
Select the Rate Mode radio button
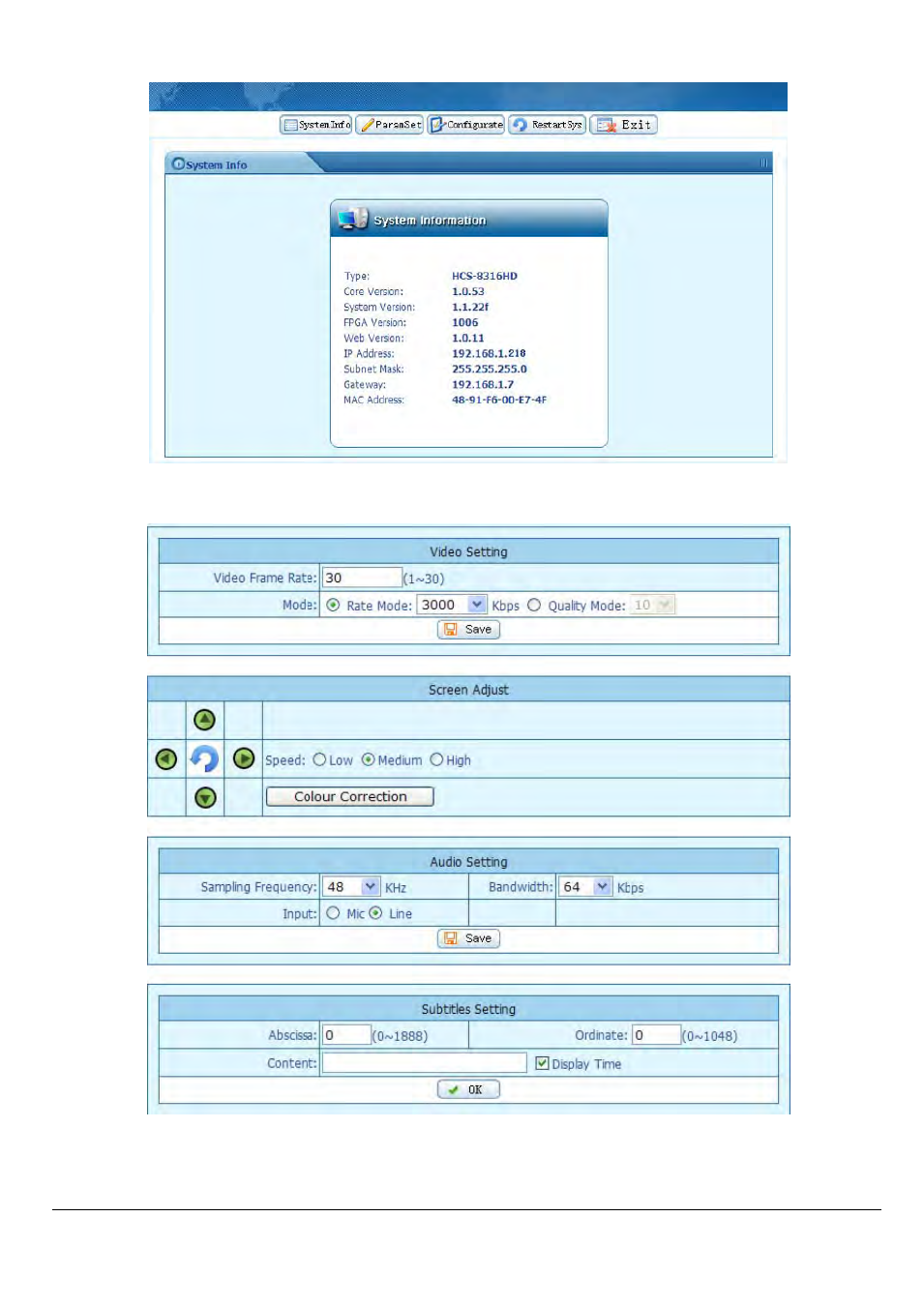[x=333, y=605]
